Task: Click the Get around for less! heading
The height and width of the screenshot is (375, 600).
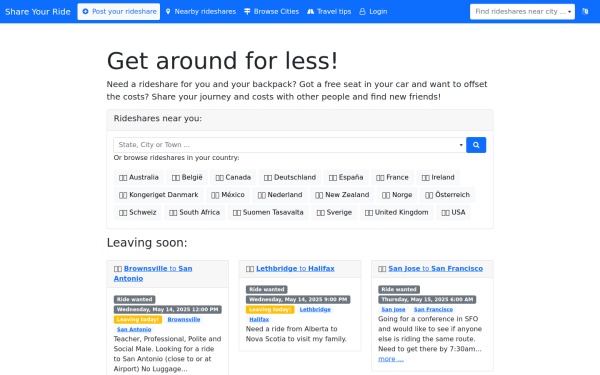Action: point(222,61)
